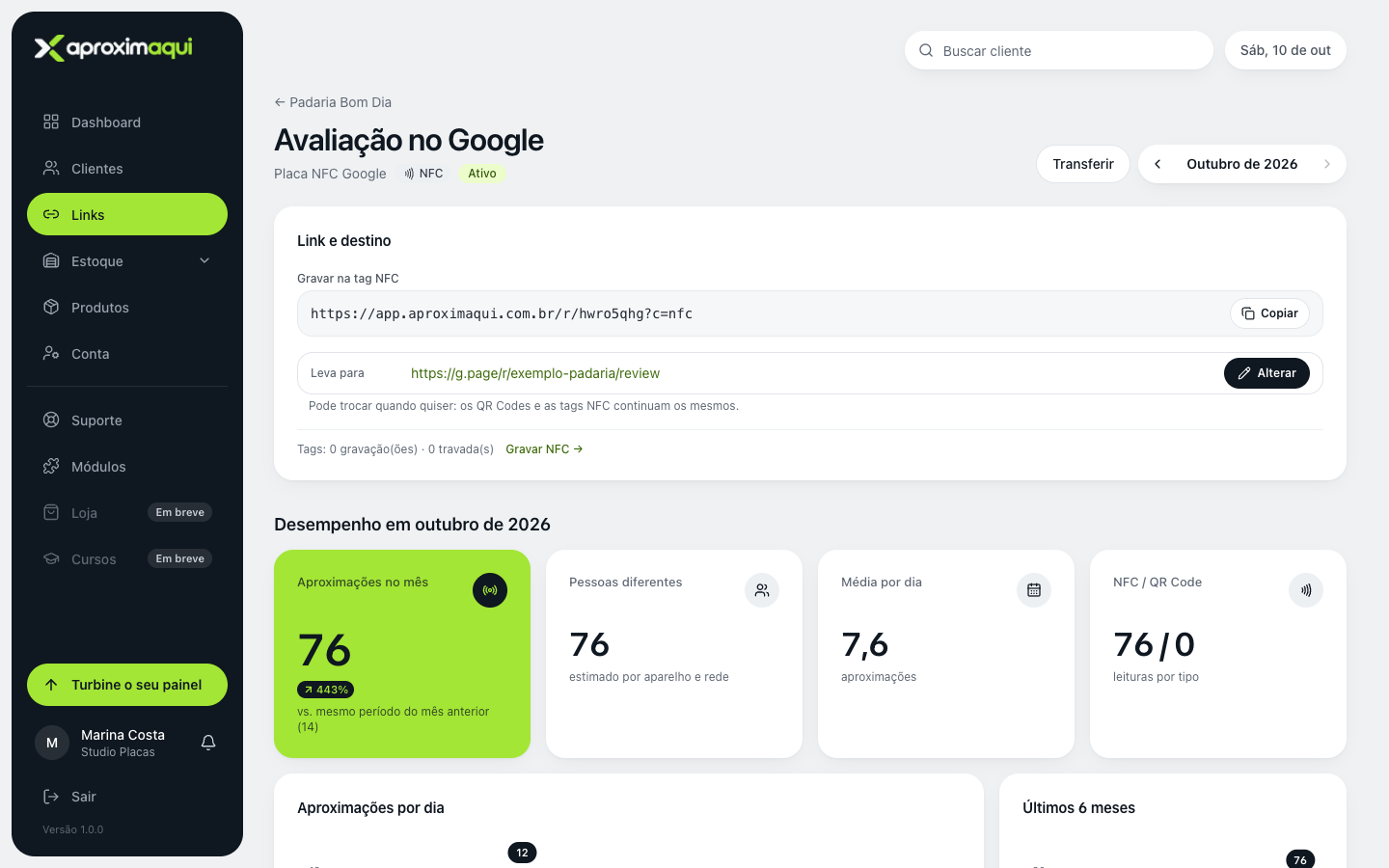The image size is (1389, 868).
Task: Click the NFC type badge near title
Action: 423,174
